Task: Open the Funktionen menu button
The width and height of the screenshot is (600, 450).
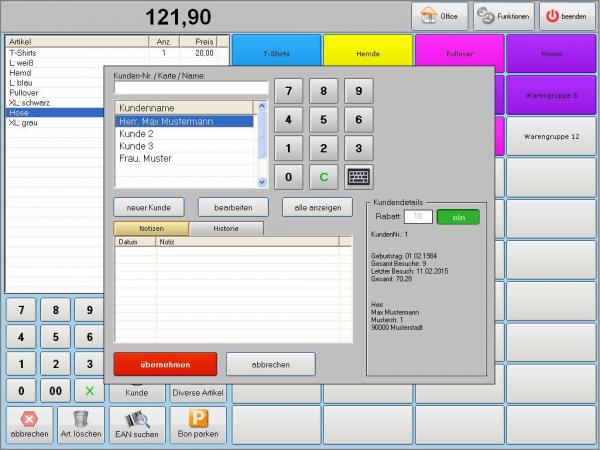Action: 503,16
